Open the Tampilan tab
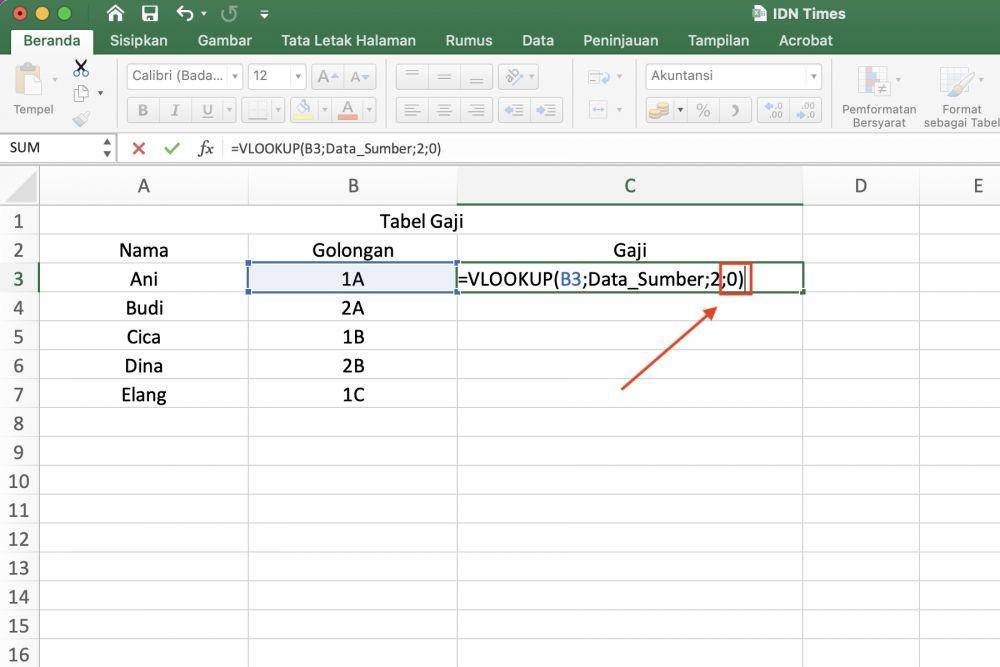Viewport: 1000px width, 667px height. pos(718,41)
